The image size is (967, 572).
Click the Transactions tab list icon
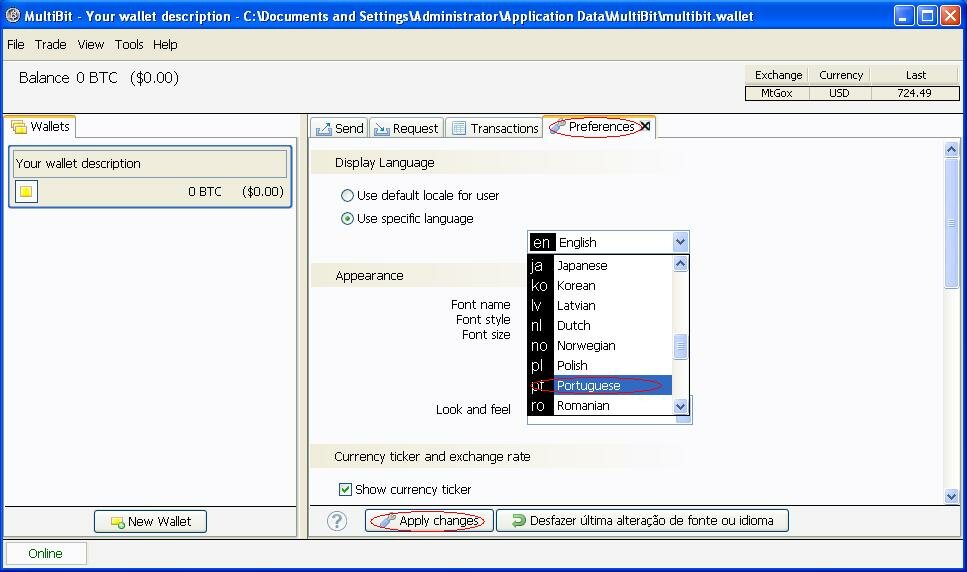[459, 128]
